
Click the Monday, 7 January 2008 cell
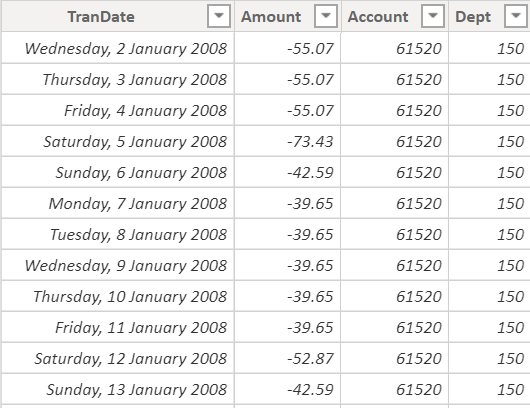118,203
